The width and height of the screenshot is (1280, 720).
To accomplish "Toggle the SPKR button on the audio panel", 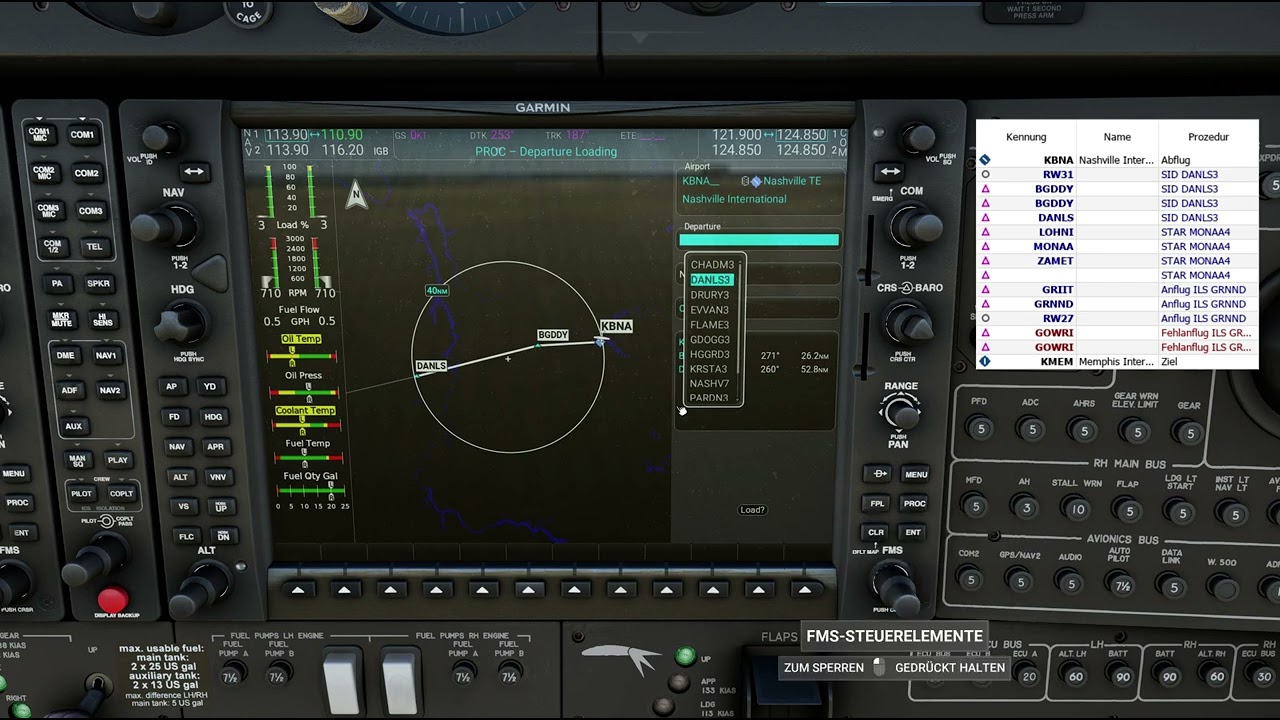I will (98, 284).
